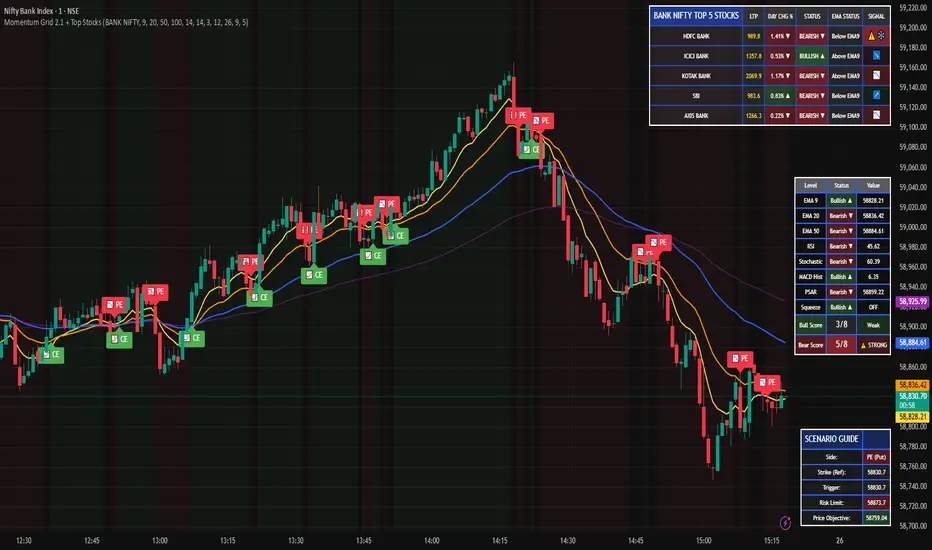Click the Nifty Bank Index symbol title

coord(41,11)
